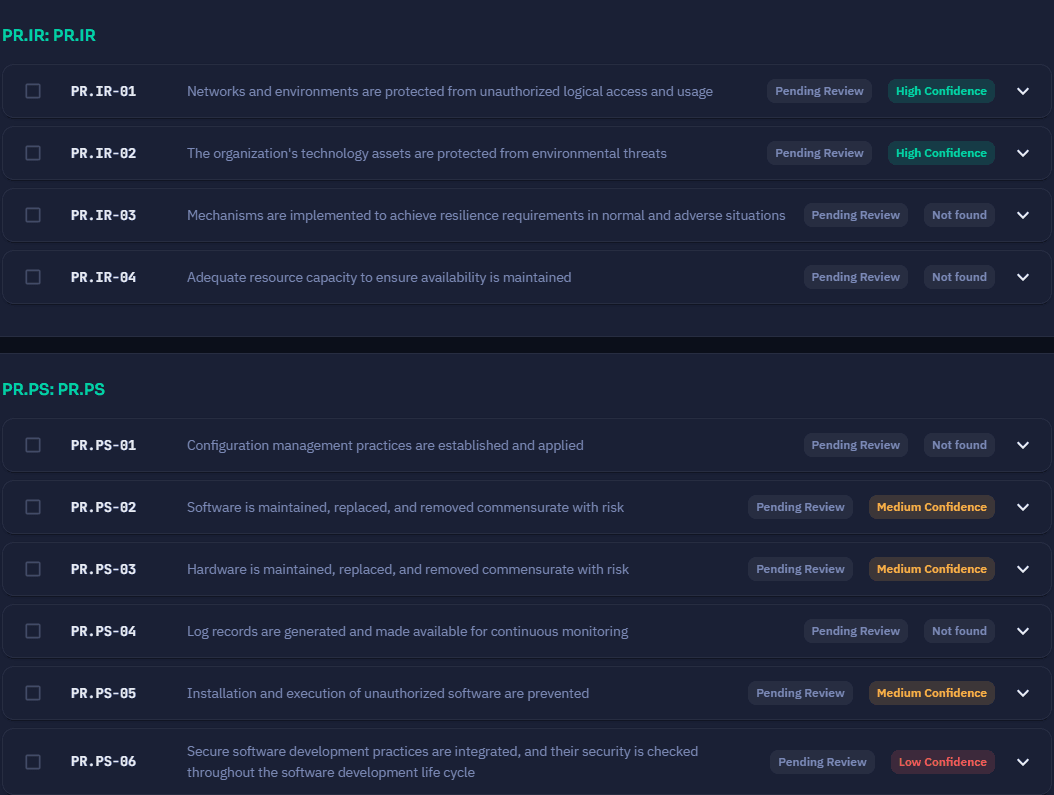This screenshot has width=1054, height=795.
Task: Click Pending Review badge on PR.PS-01
Action: click(x=855, y=445)
